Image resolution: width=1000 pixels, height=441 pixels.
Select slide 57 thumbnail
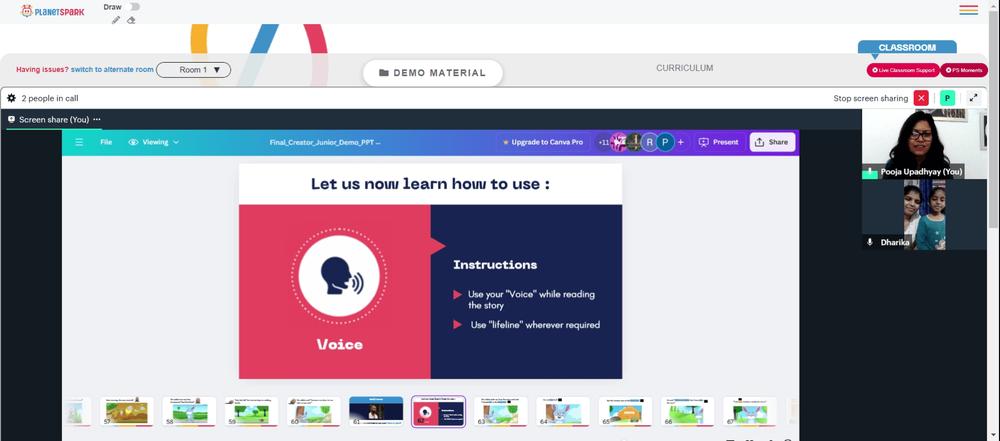pyautogui.click(x=126, y=412)
